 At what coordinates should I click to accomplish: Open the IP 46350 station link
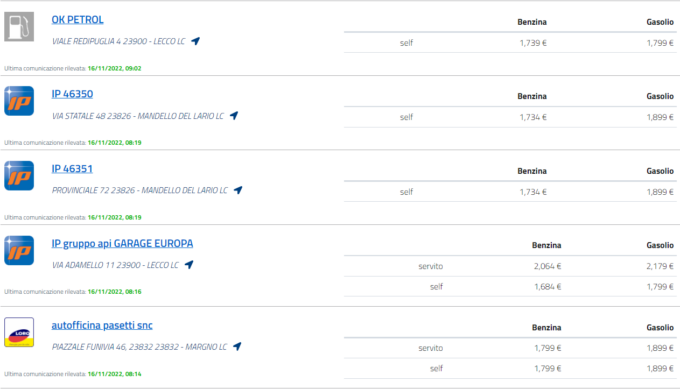tap(72, 94)
